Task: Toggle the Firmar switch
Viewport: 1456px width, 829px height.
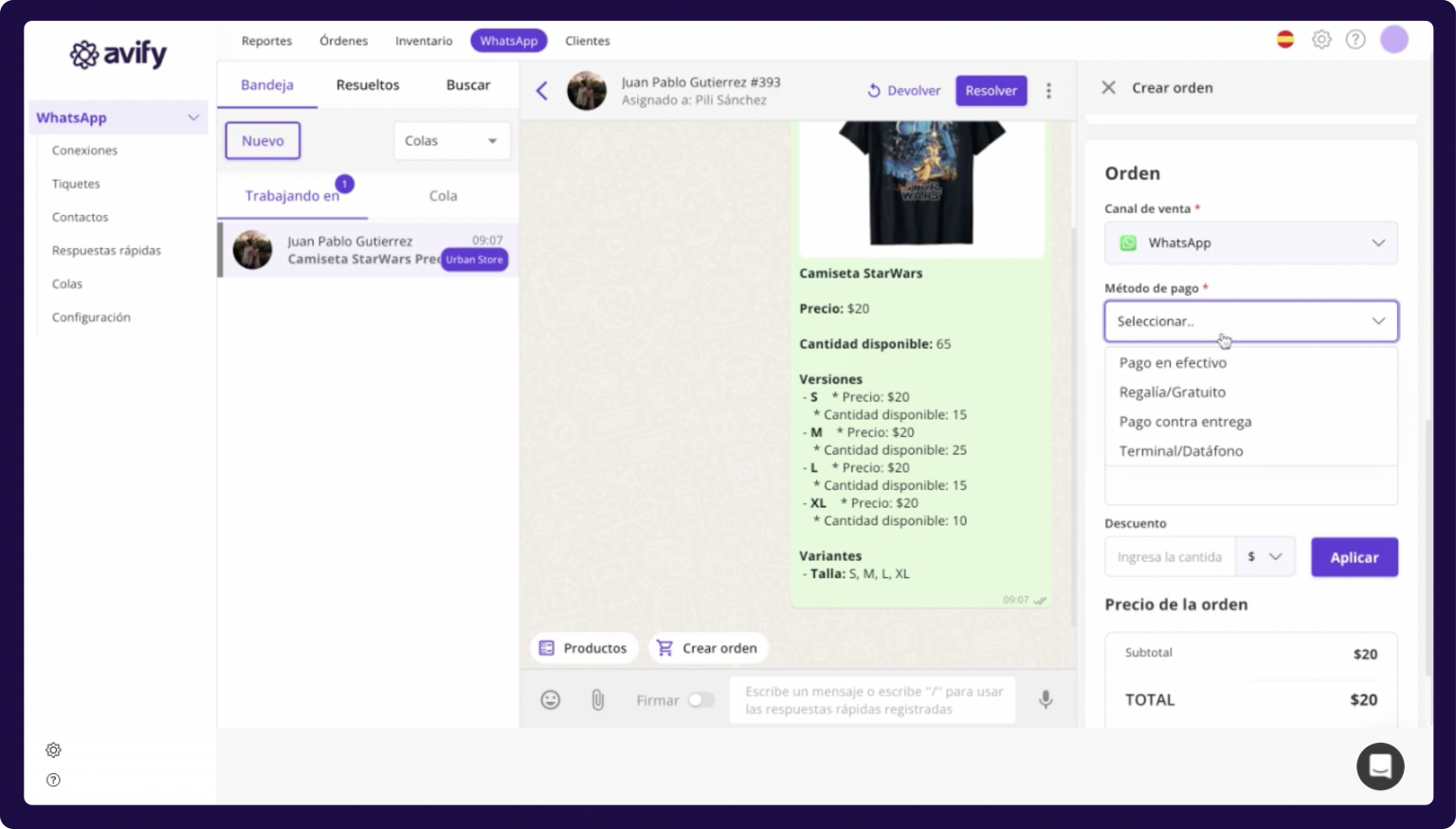Action: point(701,700)
